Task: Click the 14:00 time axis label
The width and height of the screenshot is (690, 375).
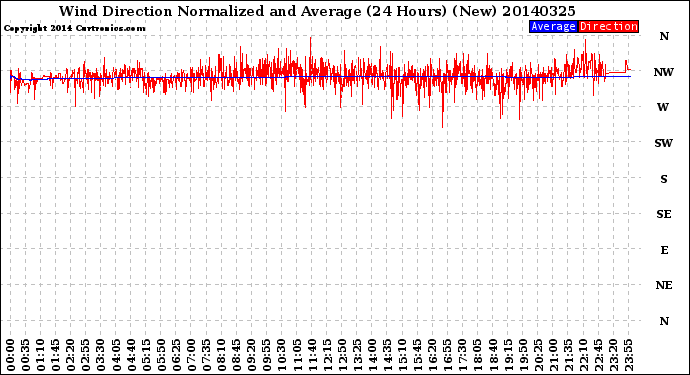Action: 372,355
